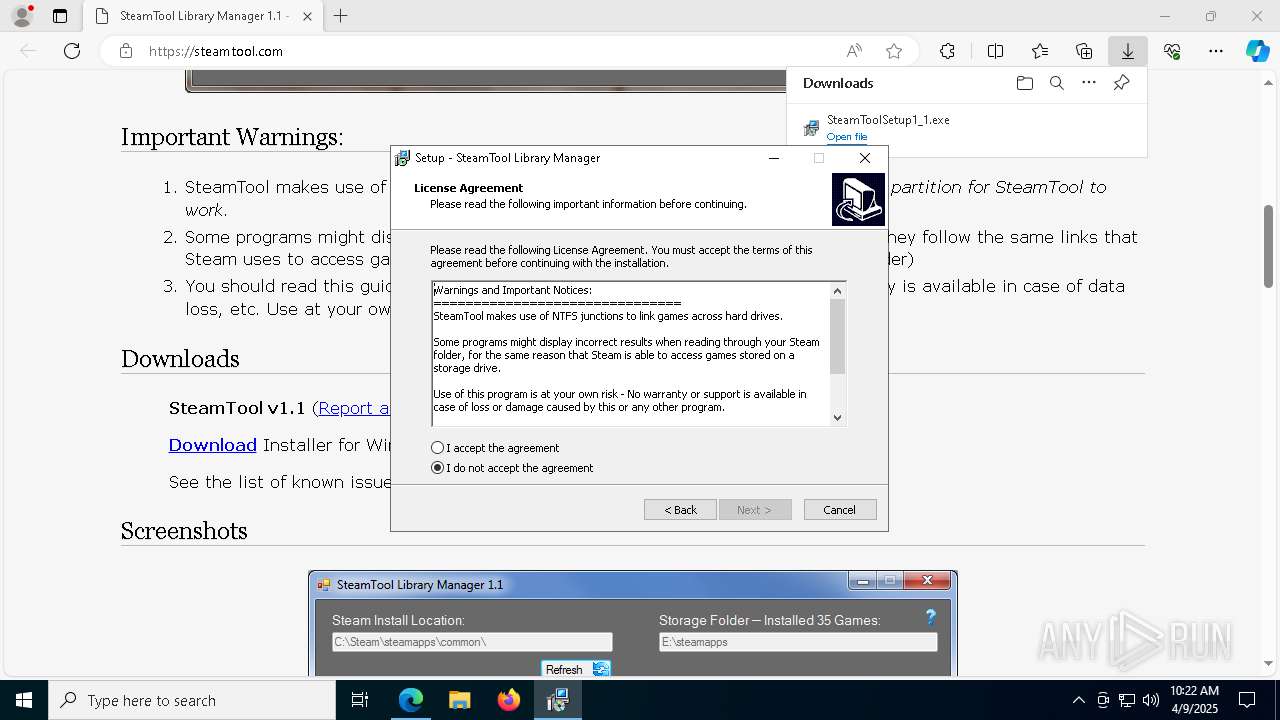
Task: Open a new browser tab
Action: pos(340,16)
